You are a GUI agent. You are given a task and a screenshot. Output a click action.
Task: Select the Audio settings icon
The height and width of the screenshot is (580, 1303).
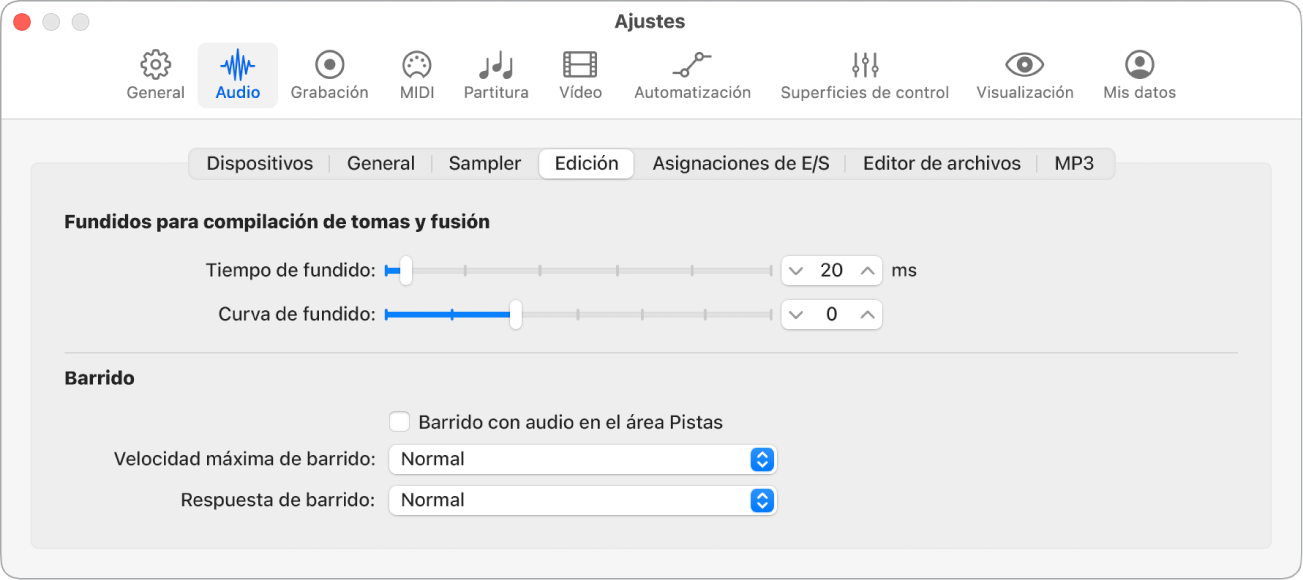click(x=237, y=73)
